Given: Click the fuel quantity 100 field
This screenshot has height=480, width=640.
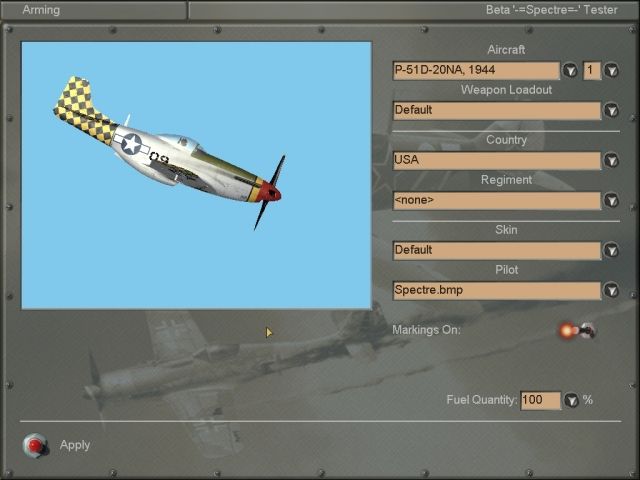Looking at the screenshot, I should coord(540,400).
